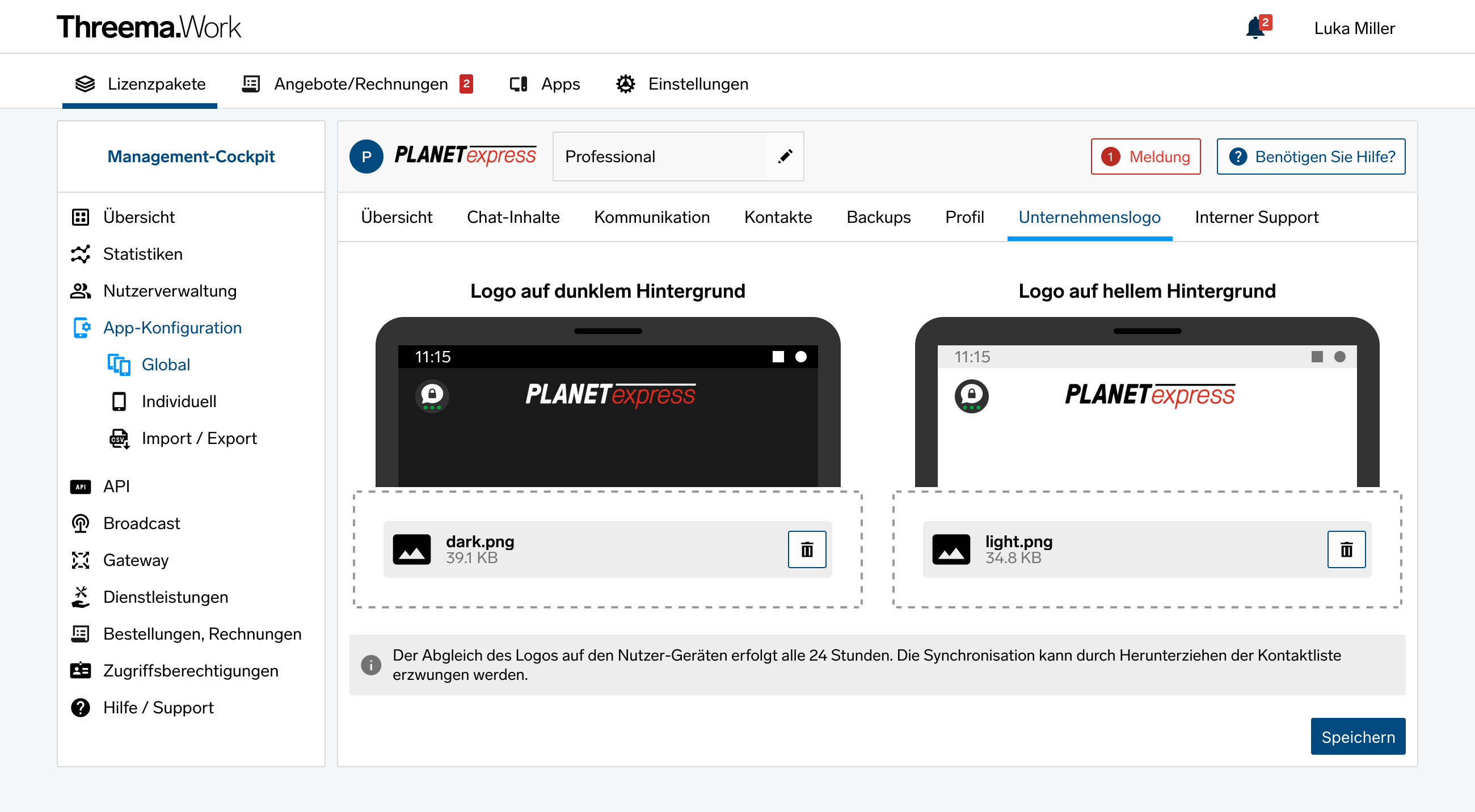This screenshot has width=1475, height=812.
Task: Click the 34.8 KB file size
Action: pyautogui.click(x=1013, y=558)
